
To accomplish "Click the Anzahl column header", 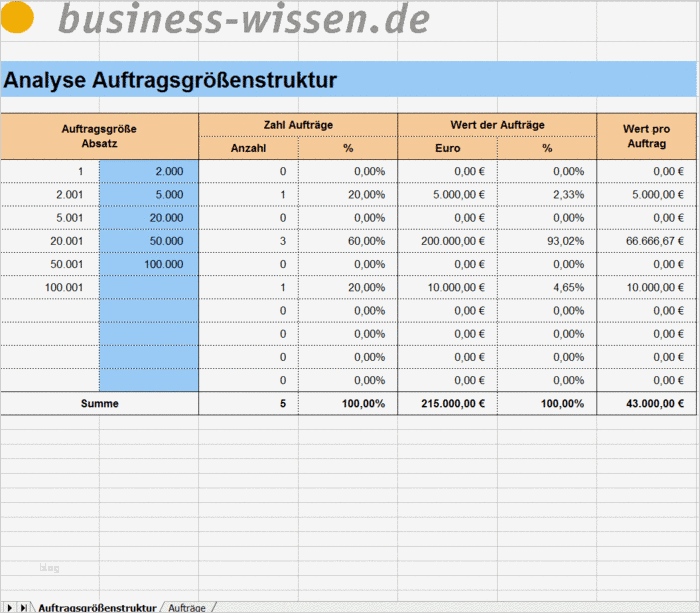I will coord(249,148).
